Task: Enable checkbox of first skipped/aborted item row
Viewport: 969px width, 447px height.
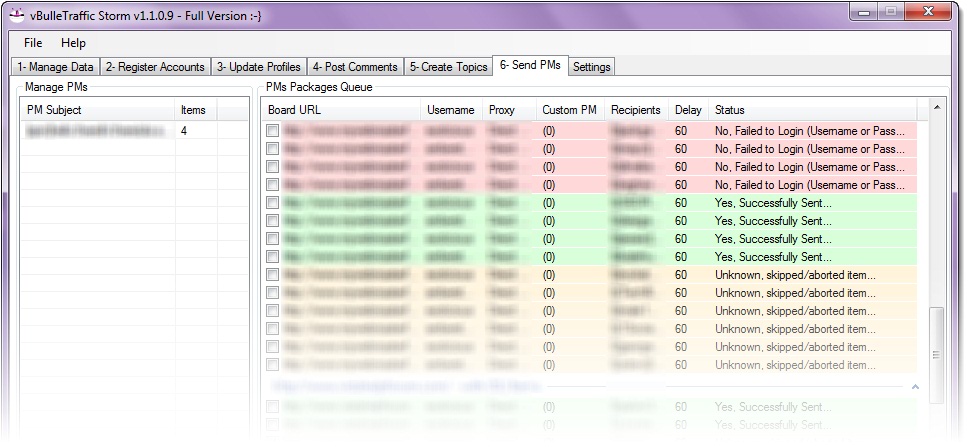Action: point(273,275)
